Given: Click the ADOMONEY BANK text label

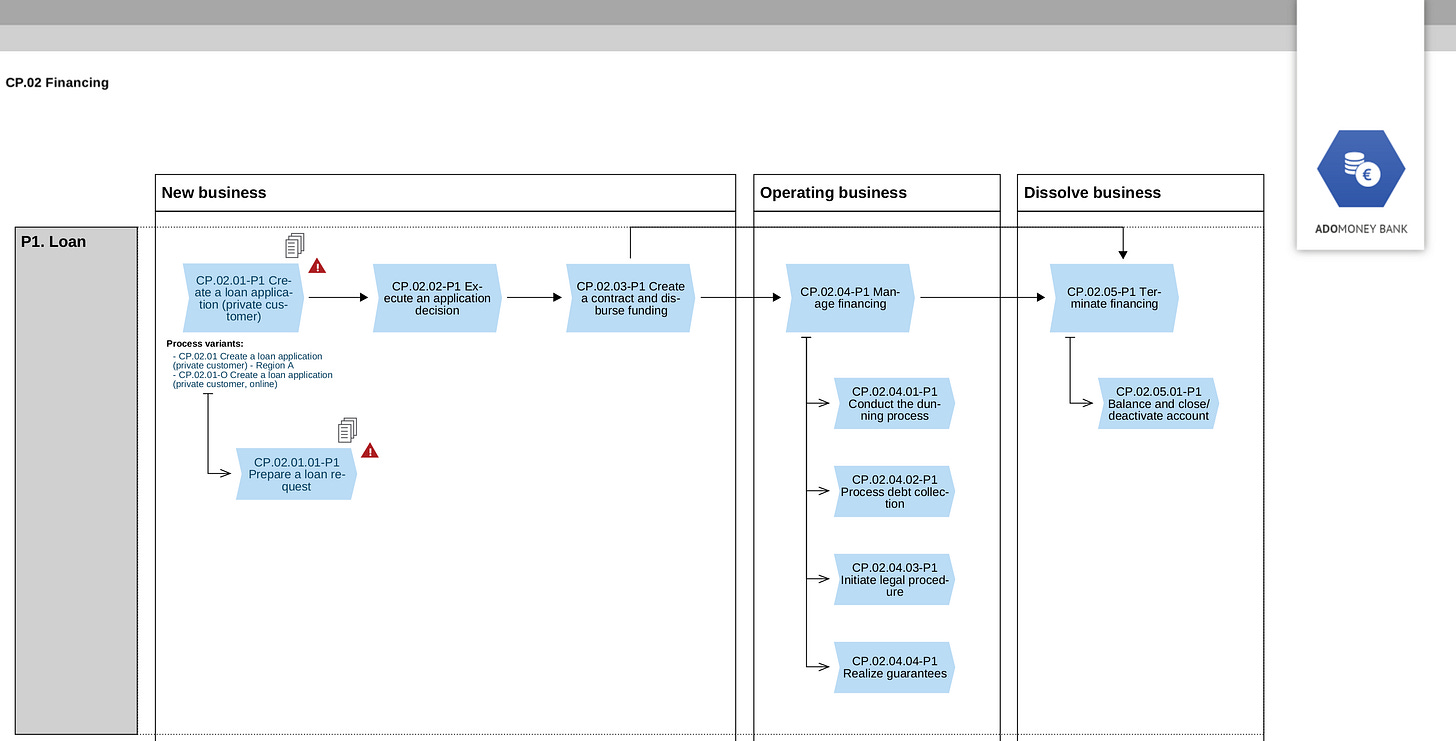Looking at the screenshot, I should point(1361,229).
